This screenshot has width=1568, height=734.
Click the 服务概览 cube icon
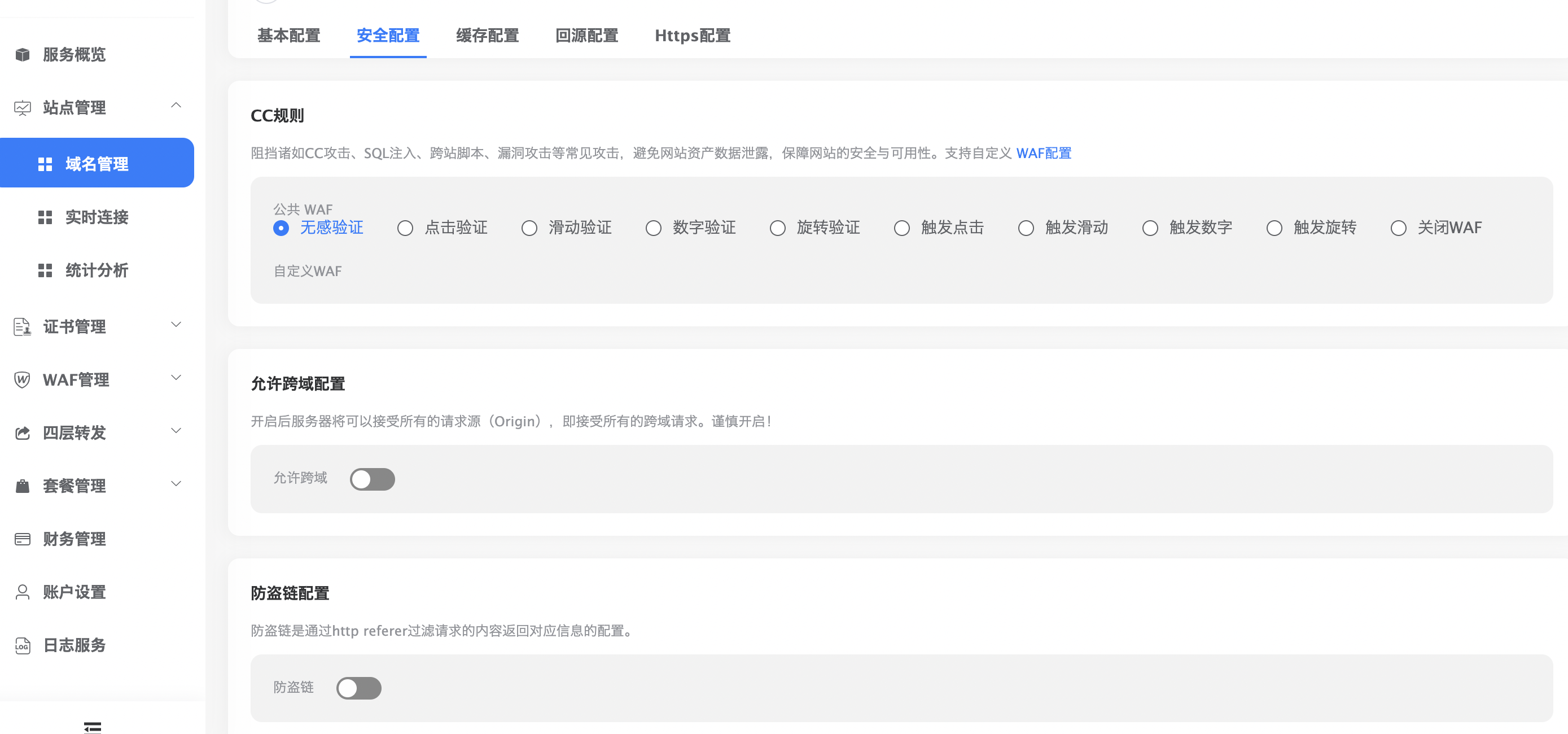[23, 55]
